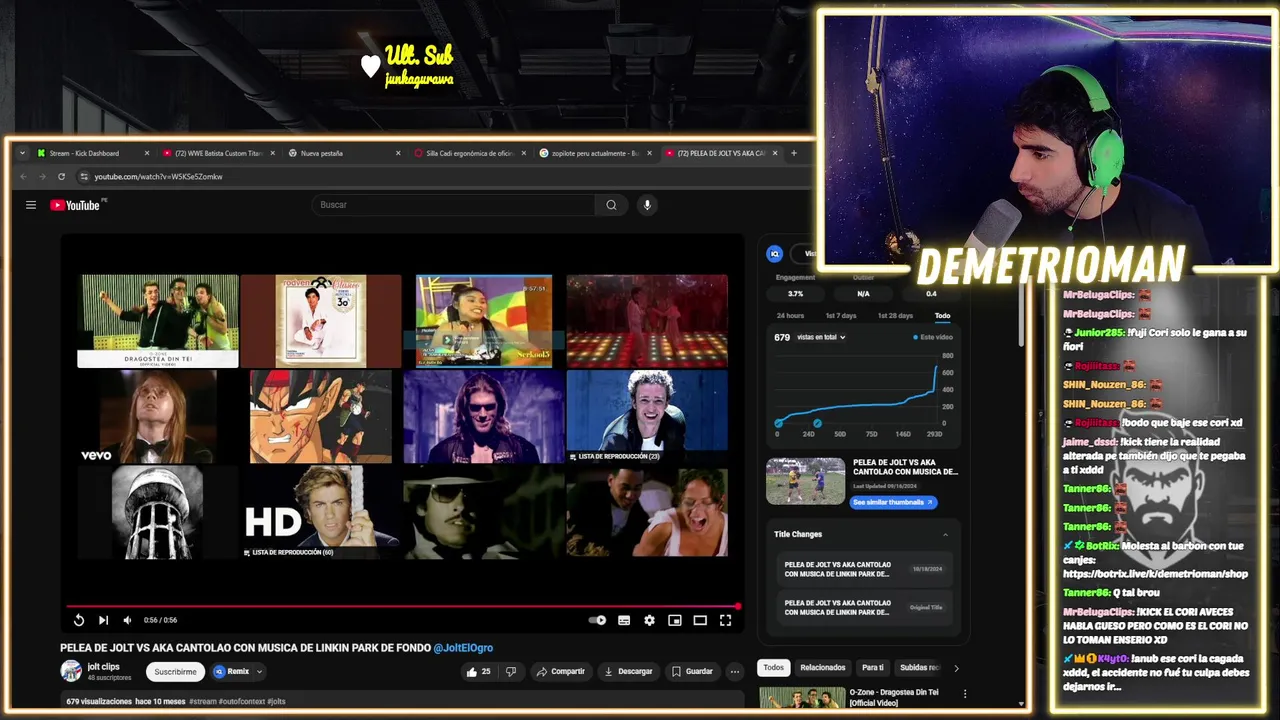Viewport: 1280px width, 720px height.
Task: Open the YouTube hamburger guide menu
Action: [x=31, y=205]
